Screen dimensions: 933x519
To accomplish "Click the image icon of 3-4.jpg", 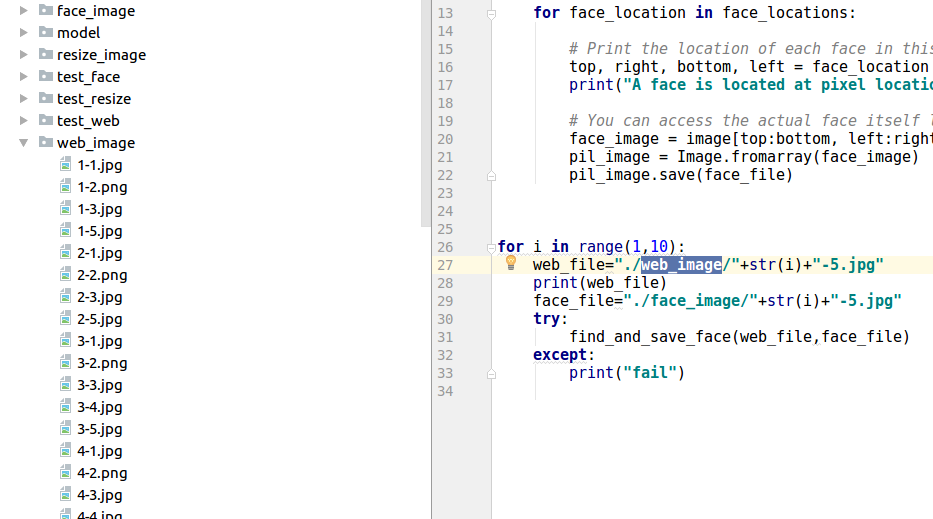I will 65,407.
